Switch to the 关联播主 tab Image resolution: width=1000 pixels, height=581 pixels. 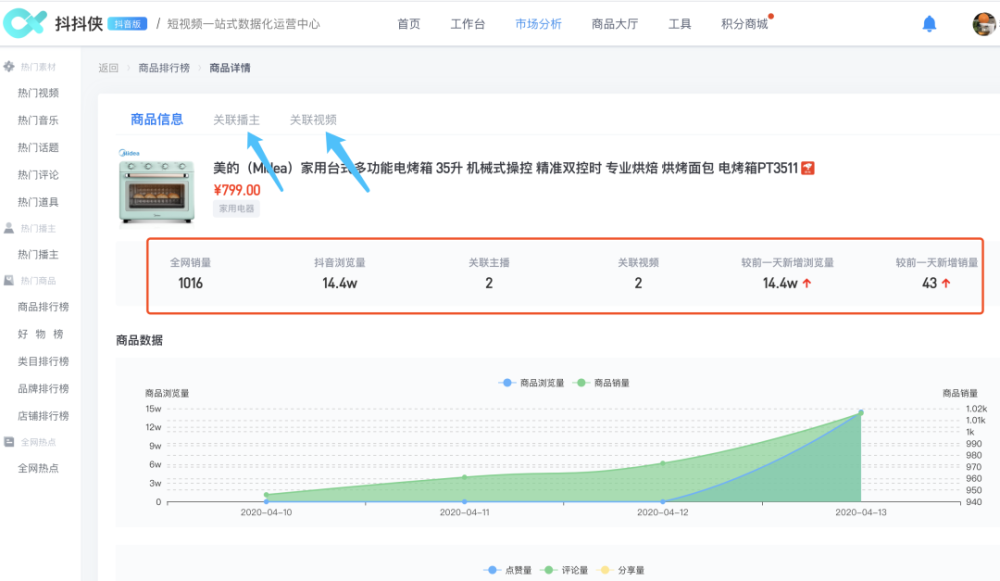pyautogui.click(x=237, y=120)
